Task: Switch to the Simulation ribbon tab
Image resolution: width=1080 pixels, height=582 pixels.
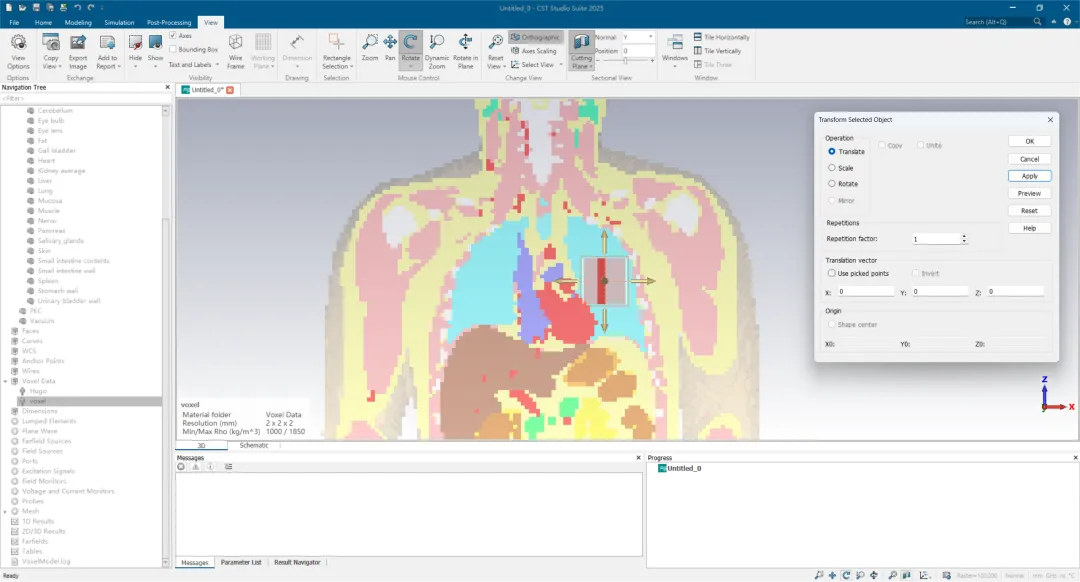Action: pyautogui.click(x=119, y=22)
